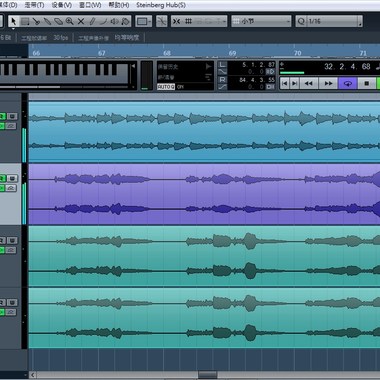This screenshot has height=380, width=380.
Task: Select the Play speaker tool
Action: pos(114,21)
